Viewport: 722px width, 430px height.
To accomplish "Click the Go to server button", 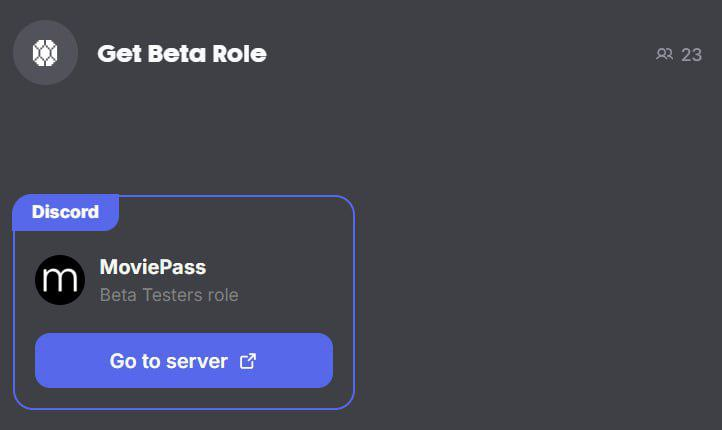I will (x=184, y=360).
